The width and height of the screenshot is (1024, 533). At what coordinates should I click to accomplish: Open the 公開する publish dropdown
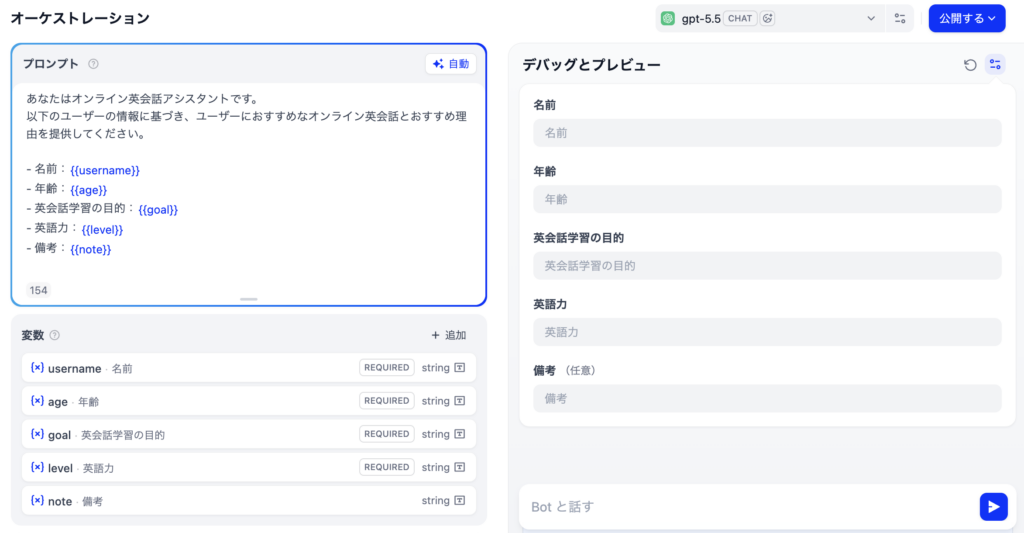point(967,18)
